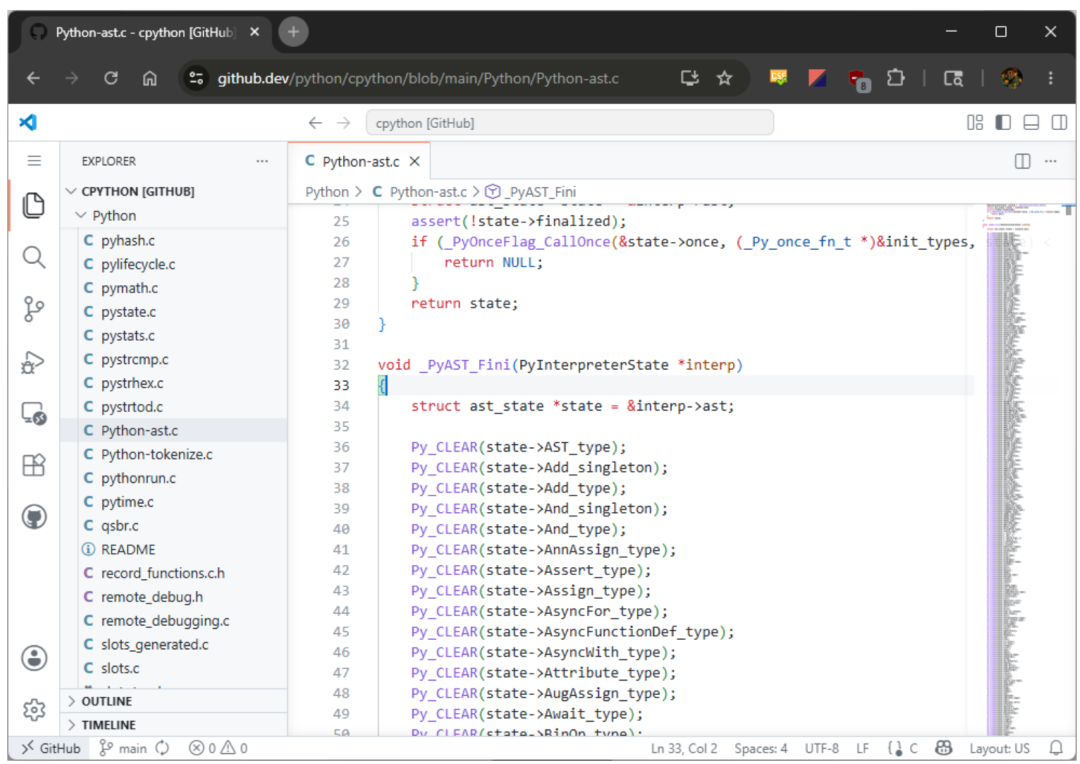Open Explorer Views and More Actions ellipsis

click(x=262, y=161)
